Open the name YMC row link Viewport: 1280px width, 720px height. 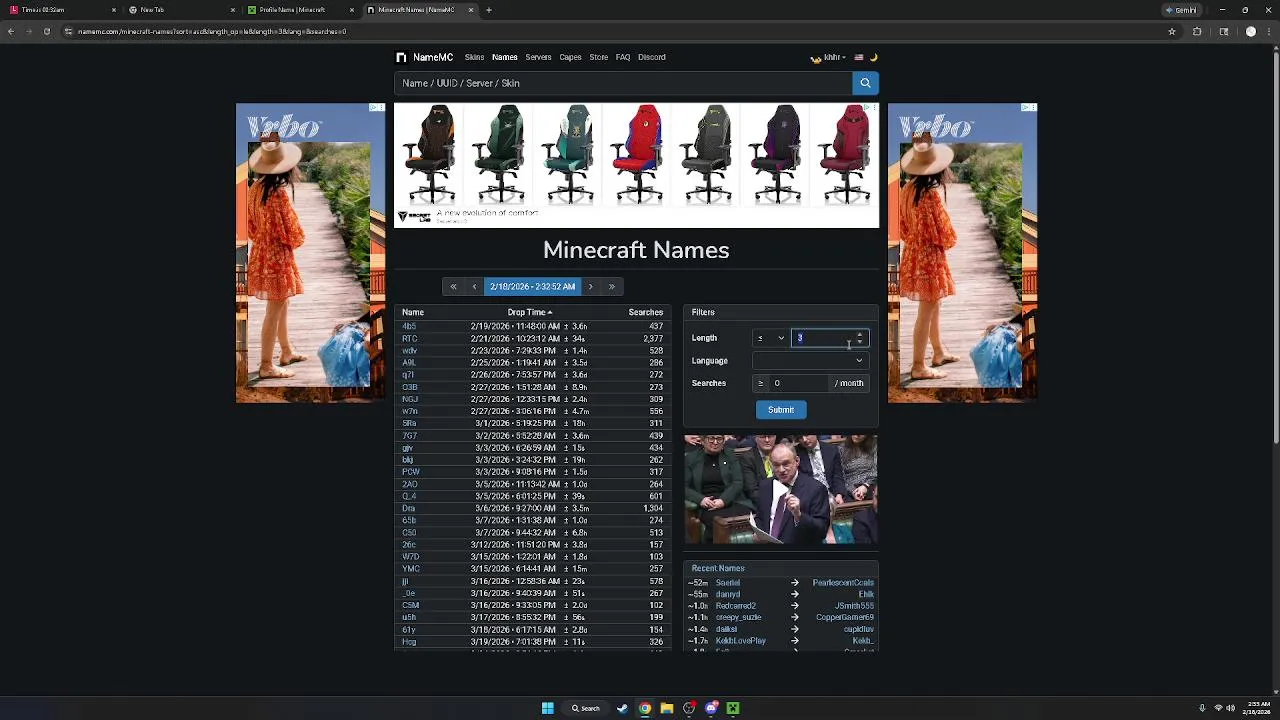pos(410,569)
